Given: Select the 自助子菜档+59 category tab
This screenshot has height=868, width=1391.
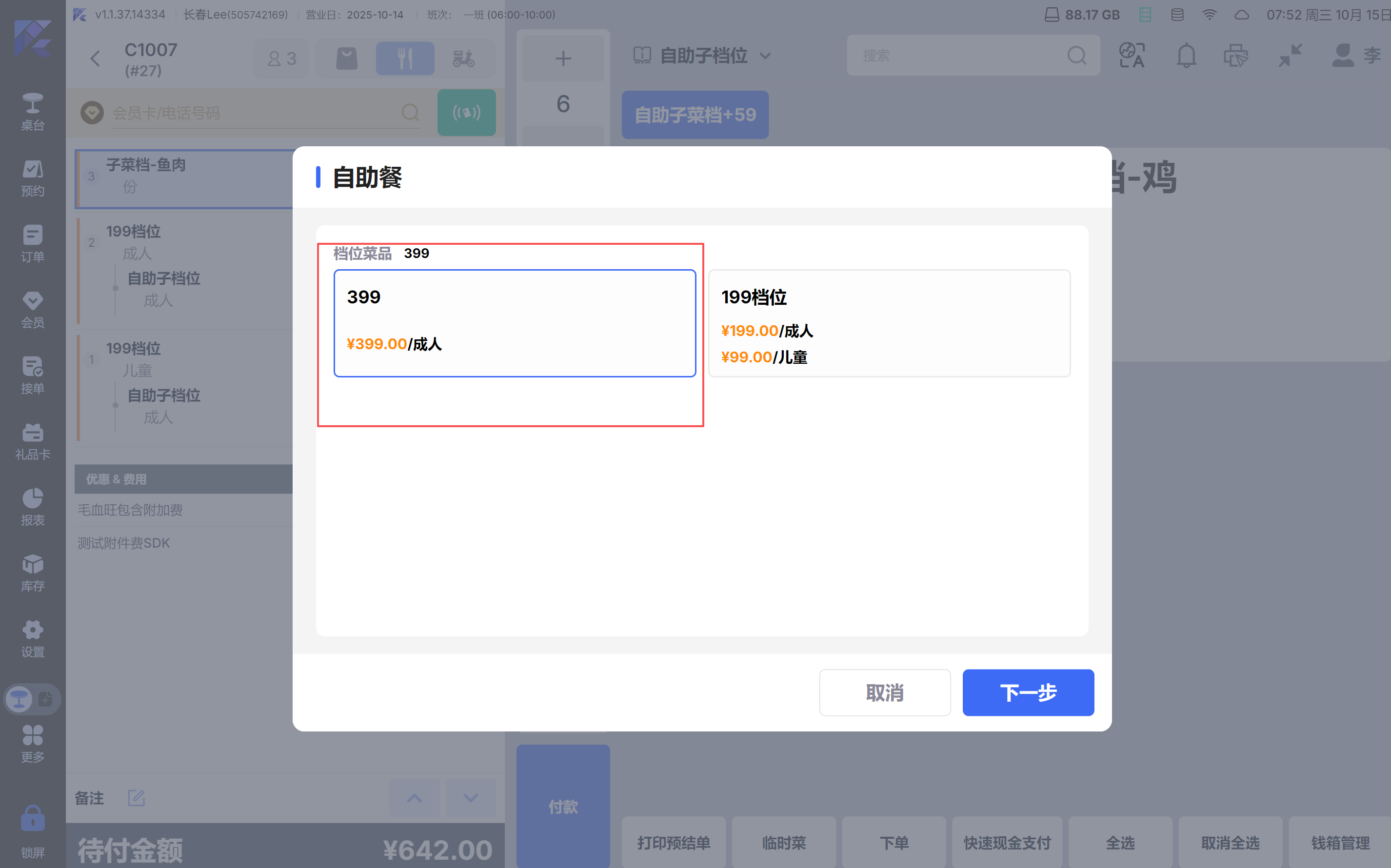Looking at the screenshot, I should click(695, 114).
